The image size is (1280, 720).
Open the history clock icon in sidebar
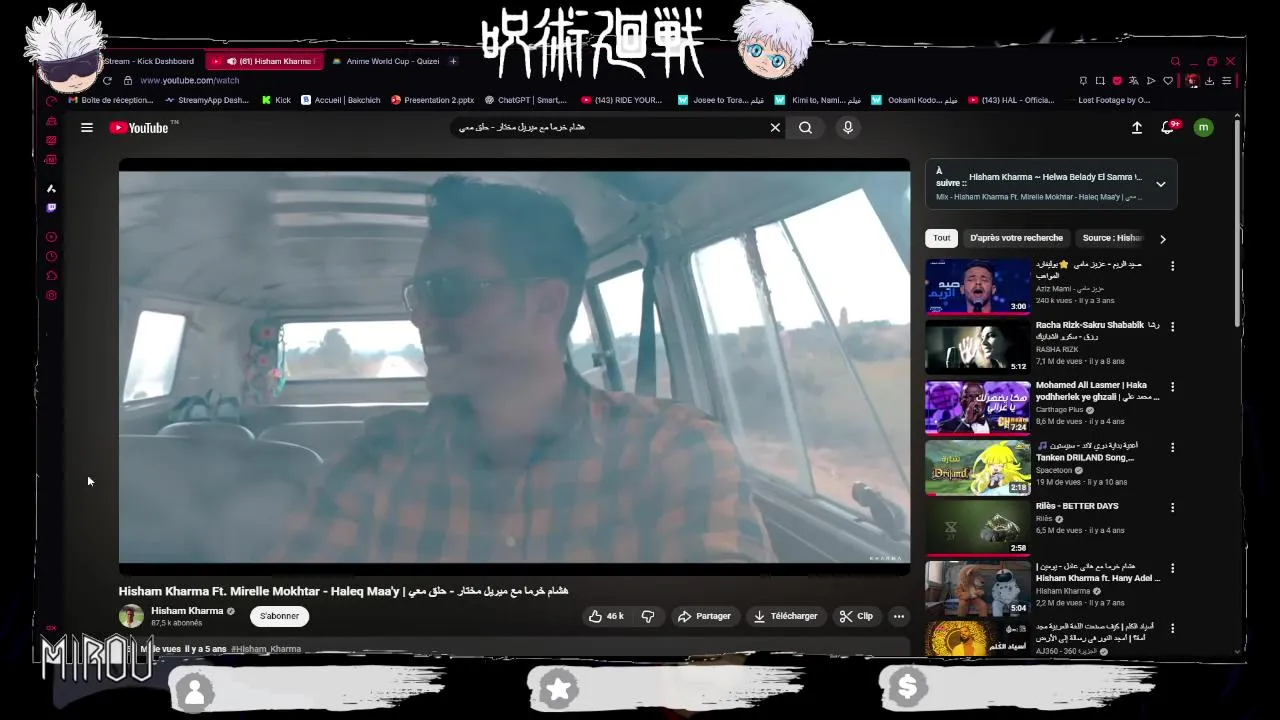pos(52,256)
